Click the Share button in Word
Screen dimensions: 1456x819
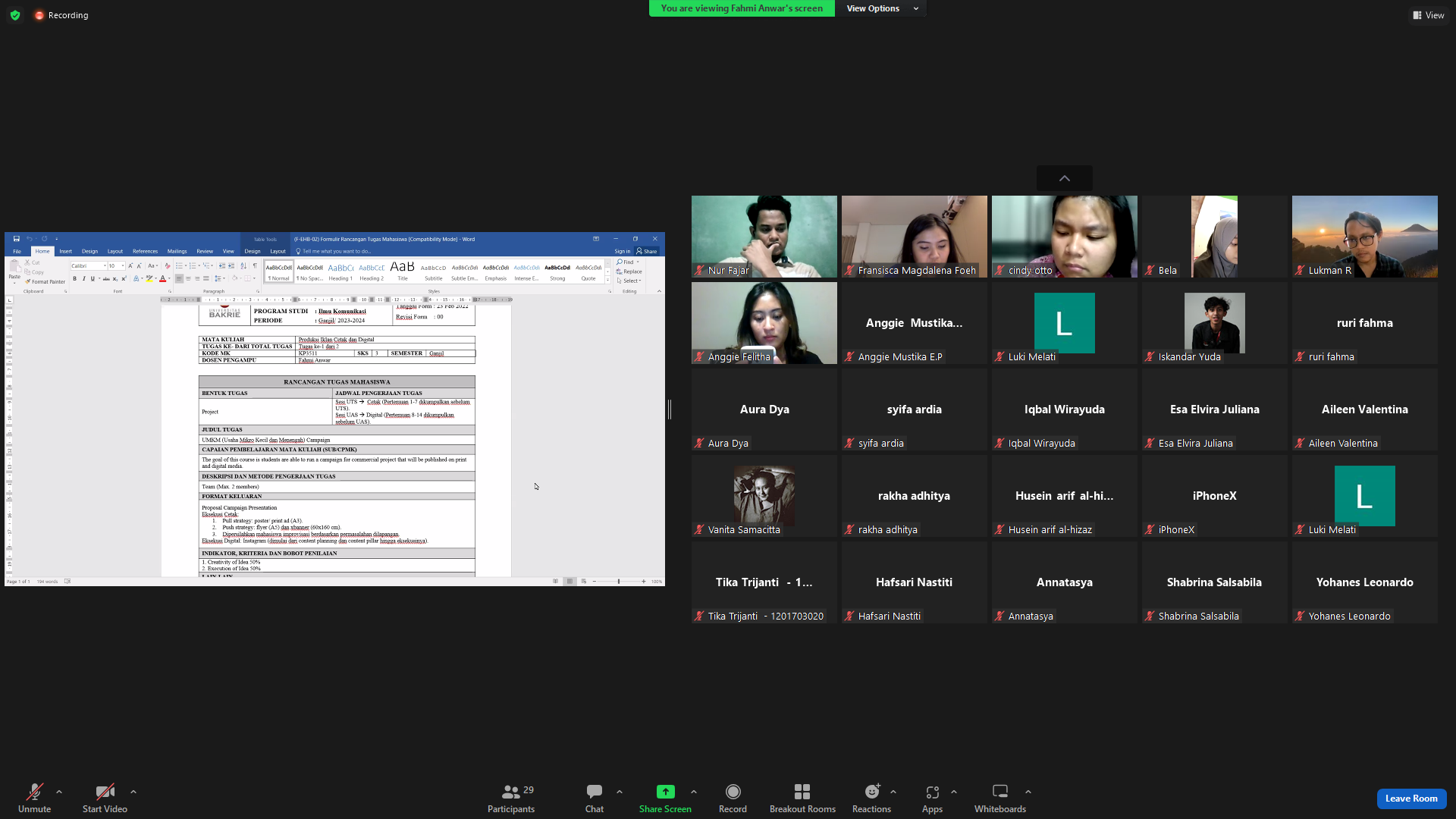point(647,251)
